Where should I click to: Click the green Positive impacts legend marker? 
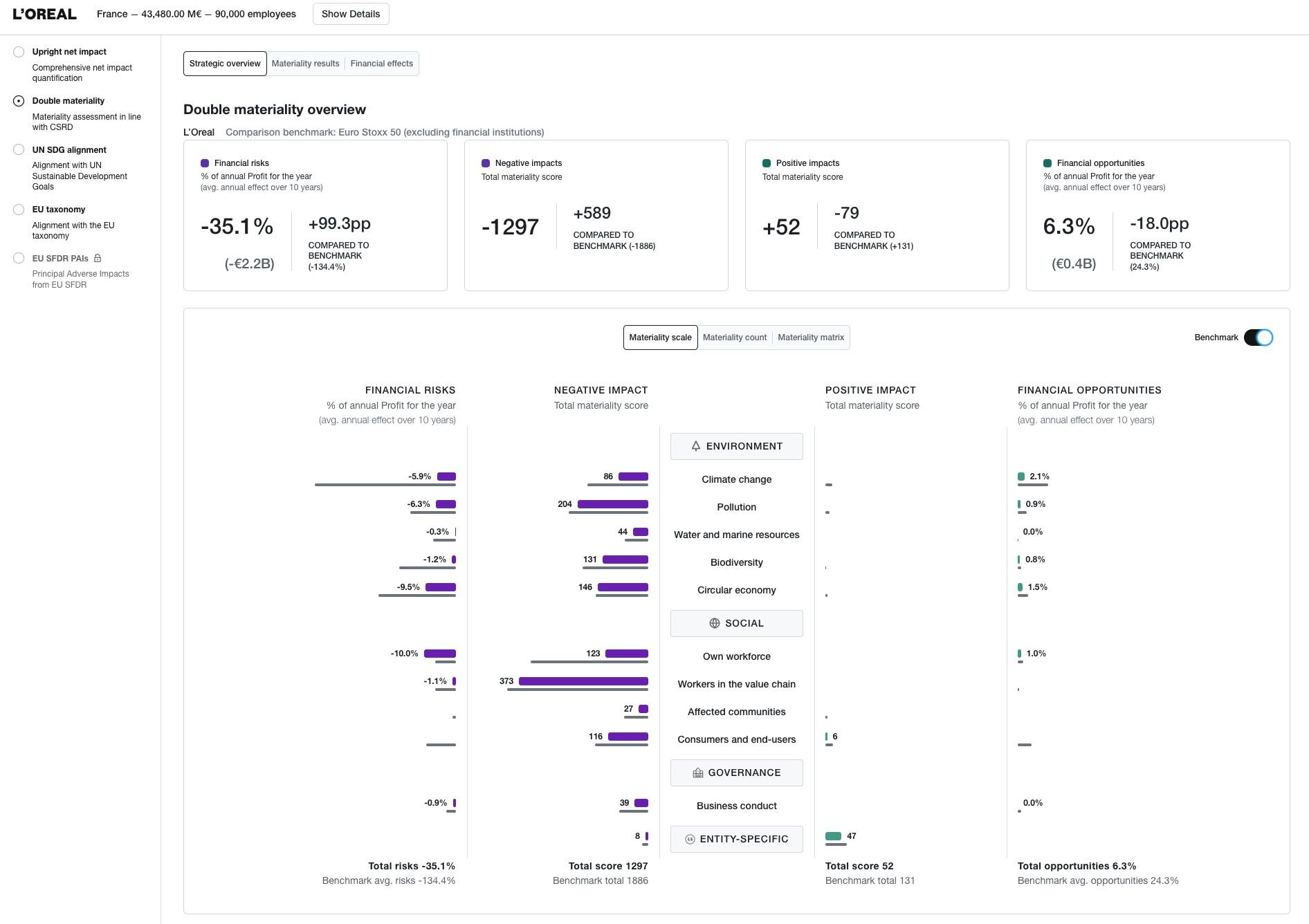coord(767,163)
